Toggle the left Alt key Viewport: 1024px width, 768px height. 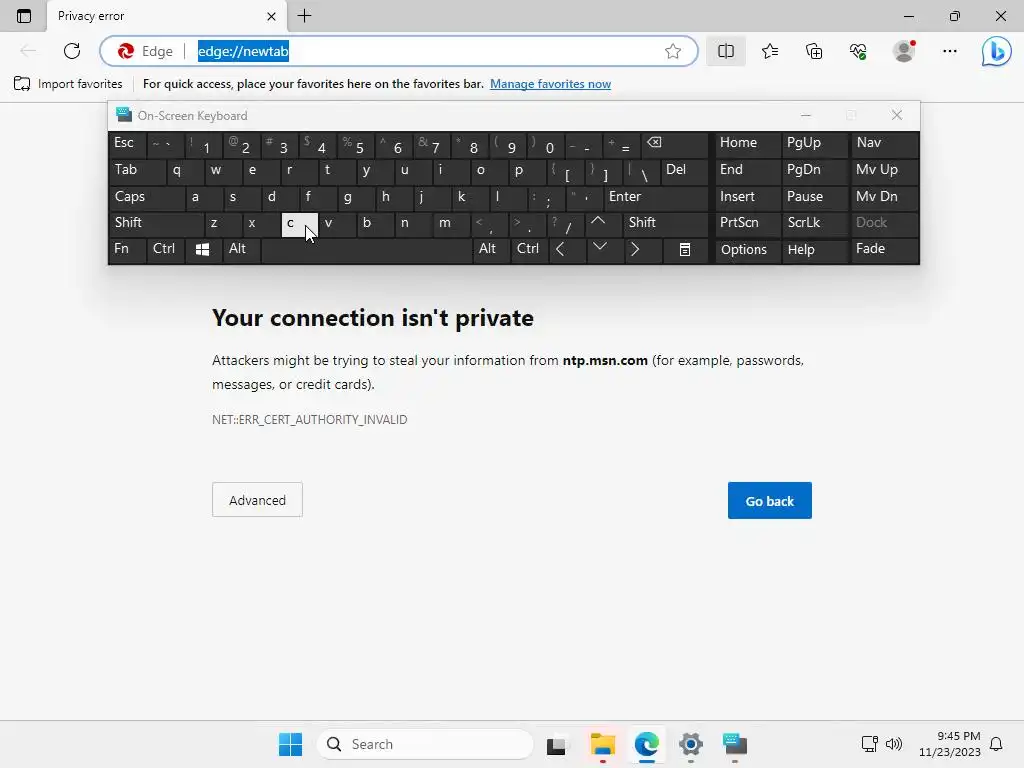(240, 249)
